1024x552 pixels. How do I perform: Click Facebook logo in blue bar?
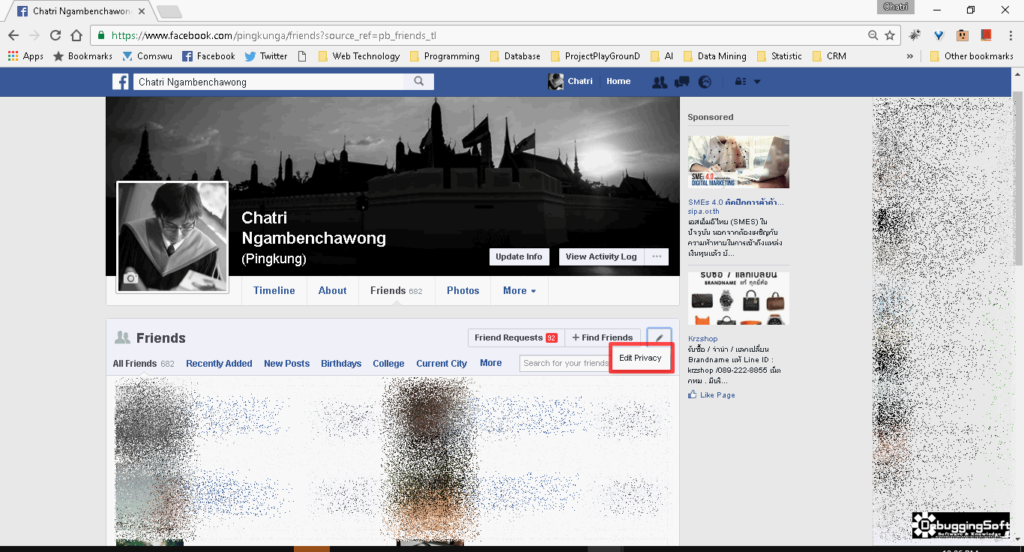pyautogui.click(x=120, y=82)
